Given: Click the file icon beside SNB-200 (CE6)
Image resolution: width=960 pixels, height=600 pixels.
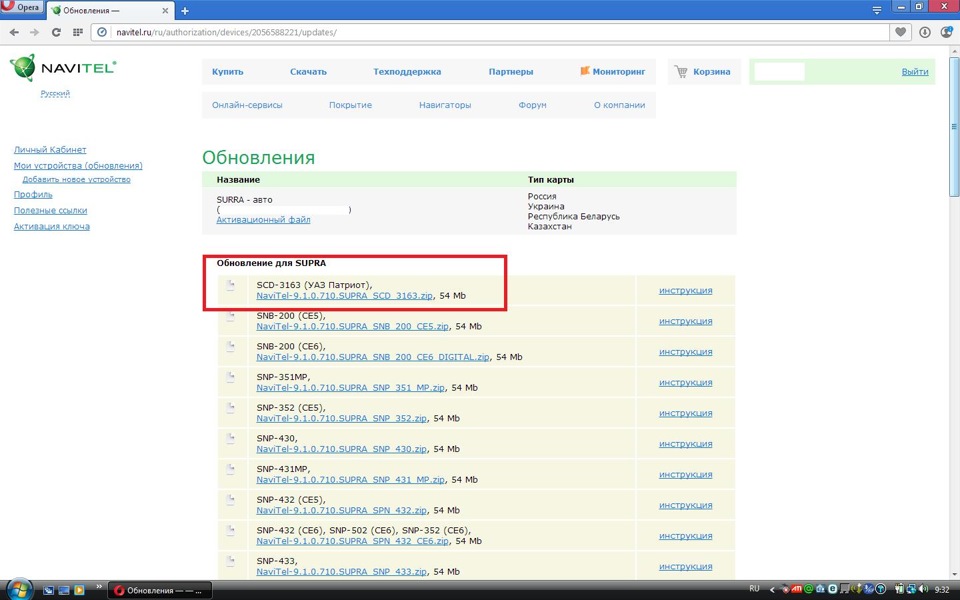Looking at the screenshot, I should click(230, 347).
